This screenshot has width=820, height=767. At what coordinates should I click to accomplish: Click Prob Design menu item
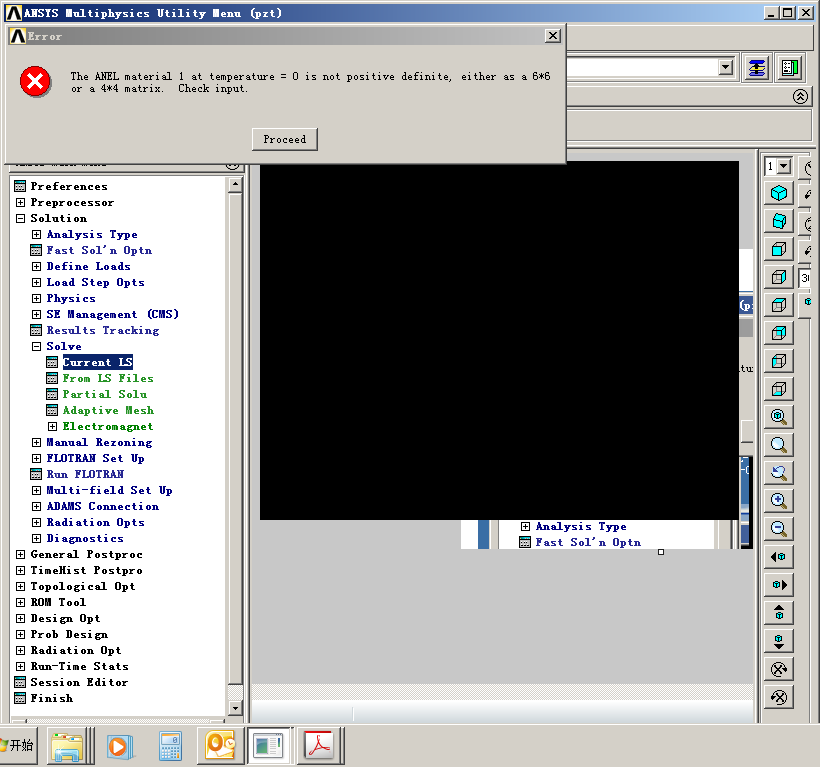(x=69, y=634)
